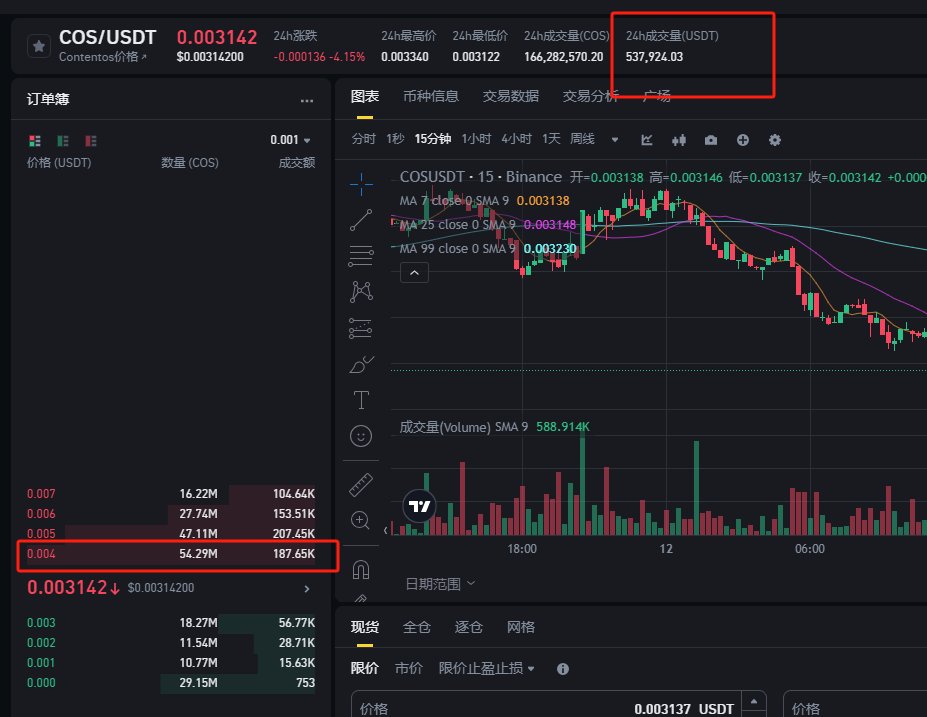Select the 现货 spot trading tab
The height and width of the screenshot is (717, 927).
(365, 627)
